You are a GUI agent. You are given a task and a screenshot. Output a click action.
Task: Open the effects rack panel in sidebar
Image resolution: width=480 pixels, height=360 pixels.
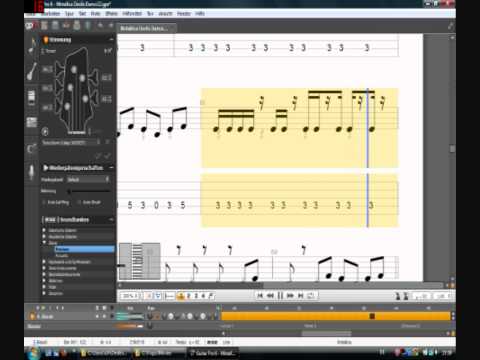point(32,122)
